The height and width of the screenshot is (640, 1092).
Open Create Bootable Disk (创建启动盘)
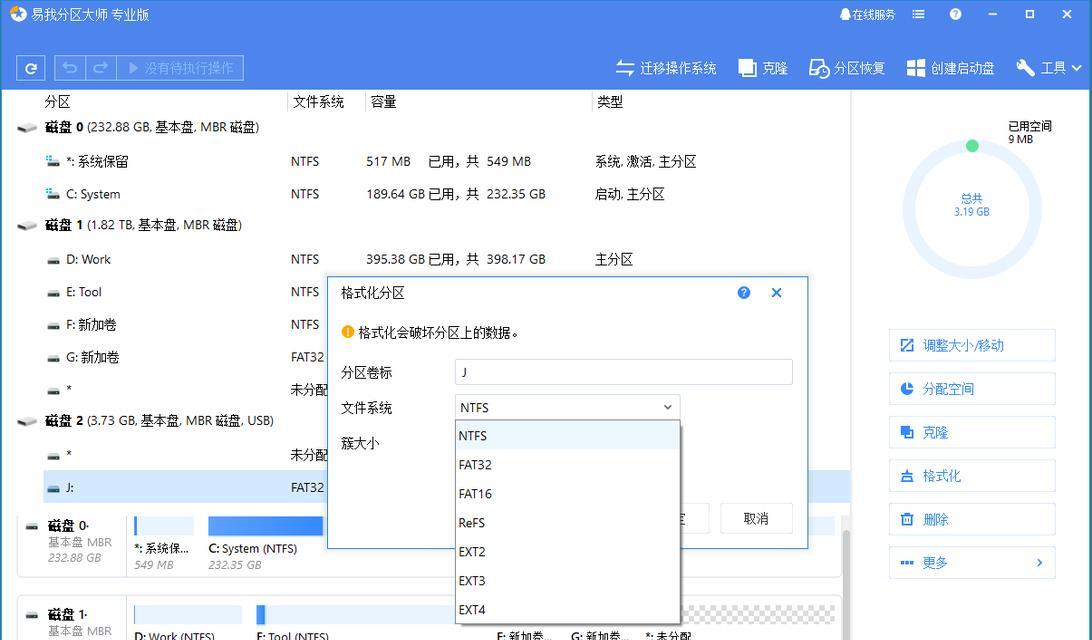click(x=950, y=68)
